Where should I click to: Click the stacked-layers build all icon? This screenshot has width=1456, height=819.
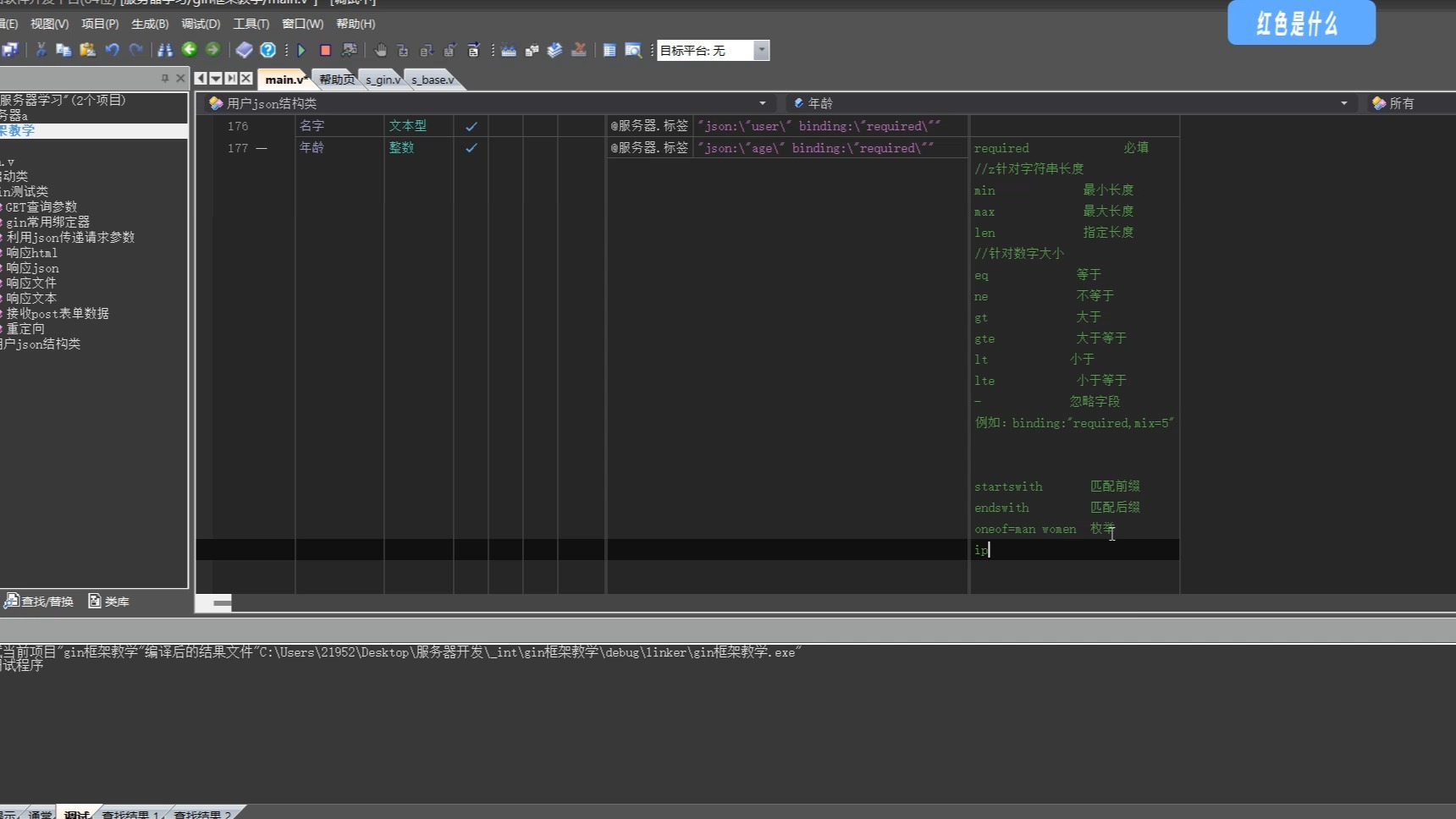pos(554,50)
